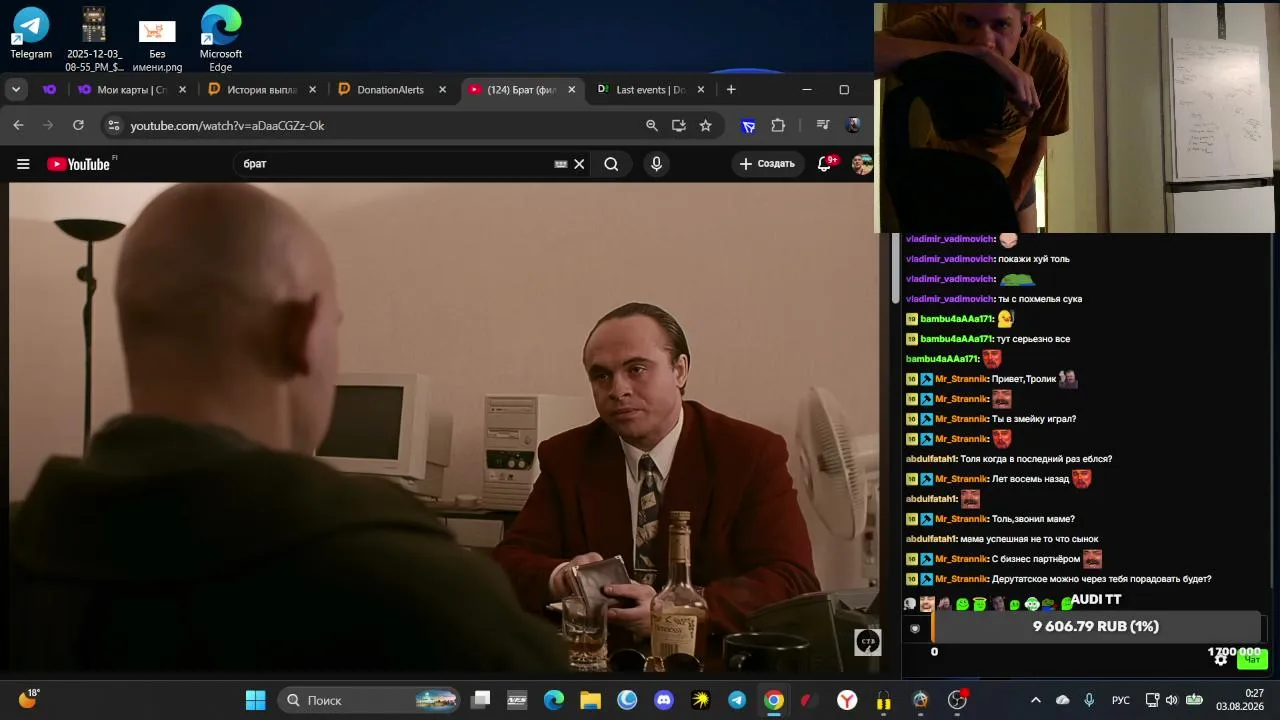Click abdulfatah1 name in 'Толя когда' message

[x=931, y=459]
